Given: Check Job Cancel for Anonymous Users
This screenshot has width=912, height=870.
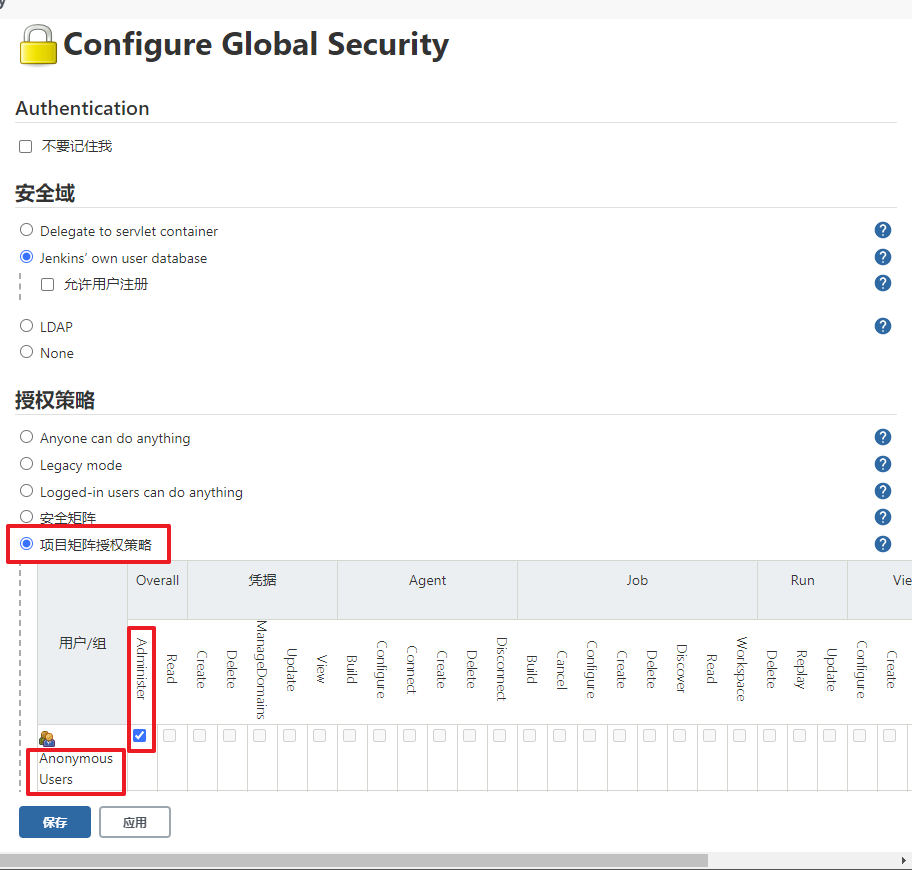Looking at the screenshot, I should click(x=560, y=736).
